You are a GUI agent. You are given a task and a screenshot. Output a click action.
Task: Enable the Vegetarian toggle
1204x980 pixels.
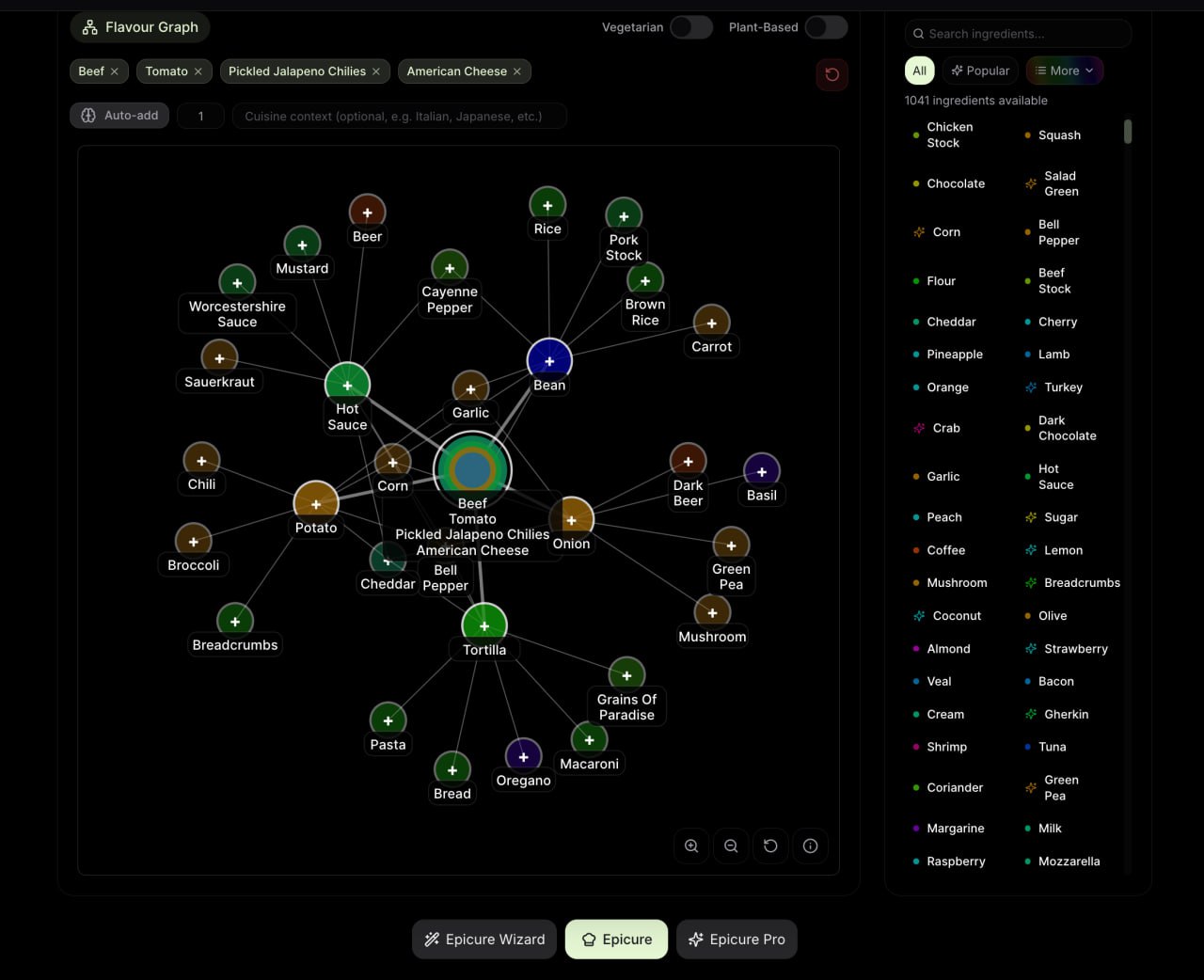(691, 27)
